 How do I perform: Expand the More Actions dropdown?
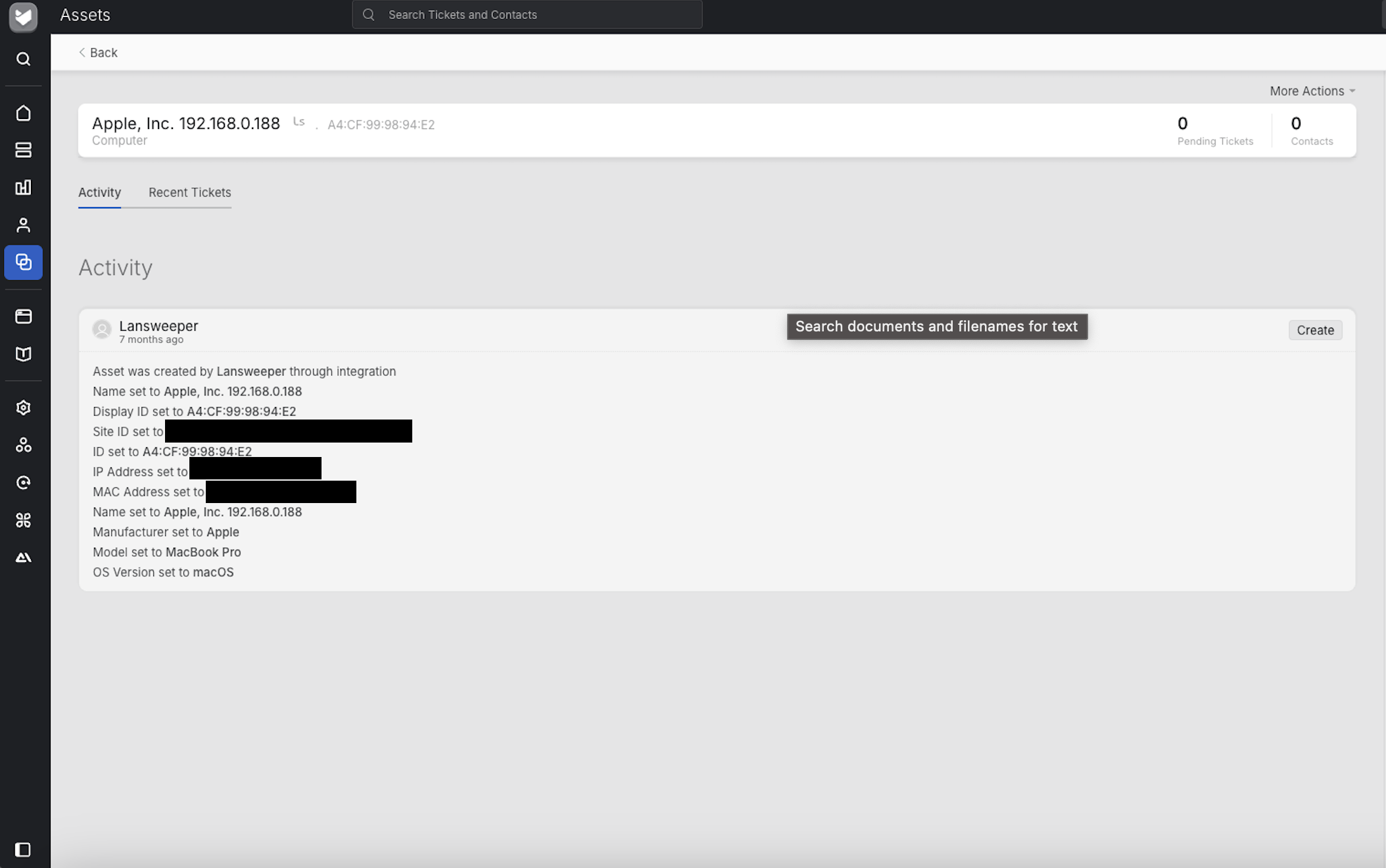click(x=1312, y=91)
